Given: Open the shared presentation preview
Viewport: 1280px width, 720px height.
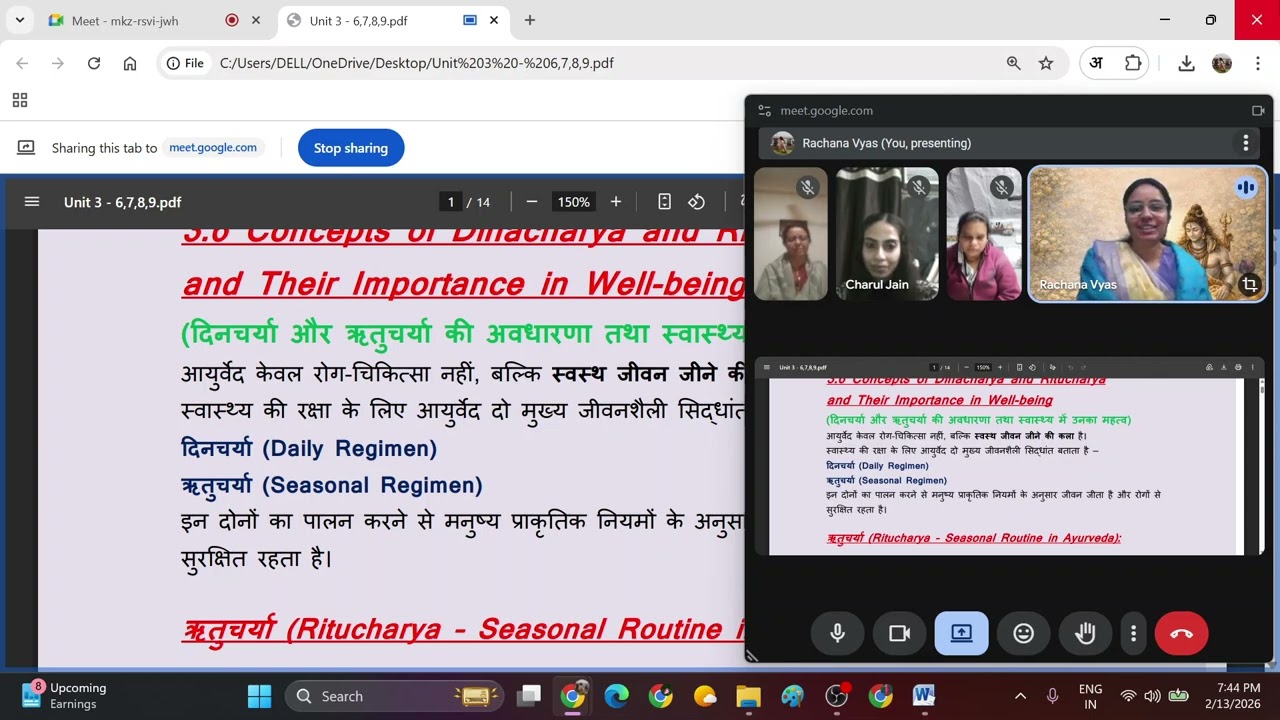Looking at the screenshot, I should [1009, 456].
